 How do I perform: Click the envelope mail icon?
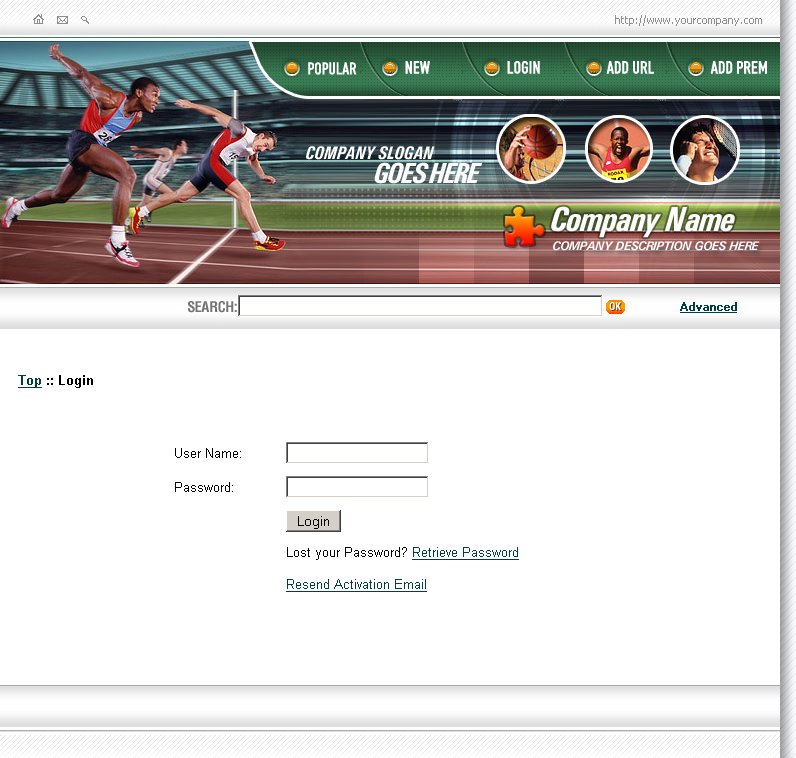pos(62,20)
